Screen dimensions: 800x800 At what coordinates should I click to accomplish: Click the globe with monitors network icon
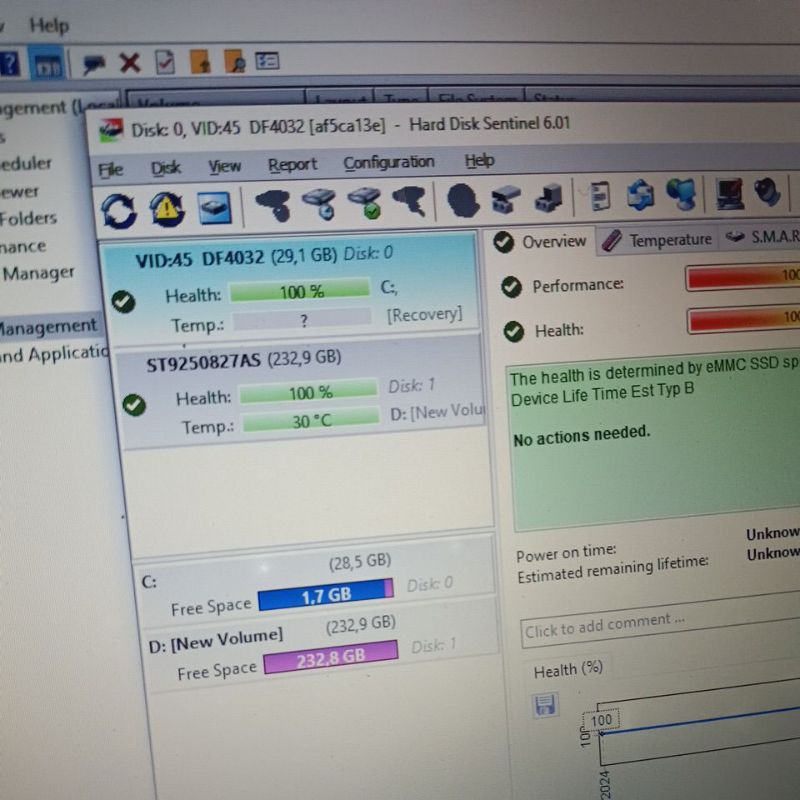[682, 194]
